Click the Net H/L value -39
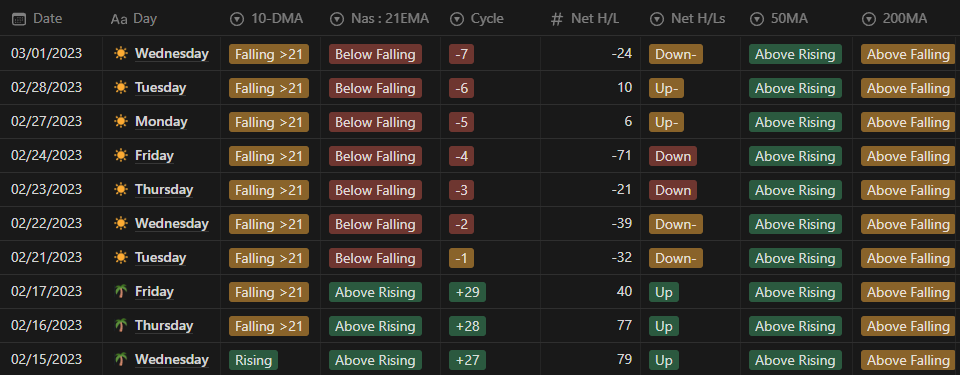This screenshot has height=375, width=960. [621, 224]
